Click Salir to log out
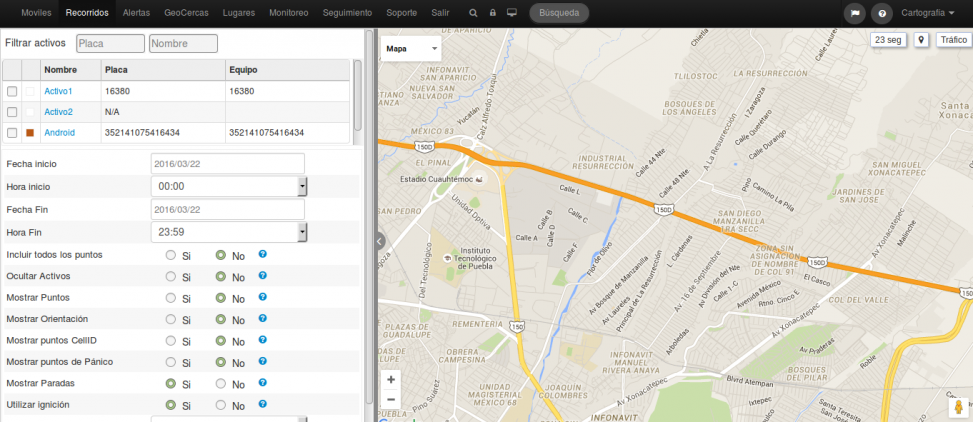The width and height of the screenshot is (973, 422). [x=440, y=12]
